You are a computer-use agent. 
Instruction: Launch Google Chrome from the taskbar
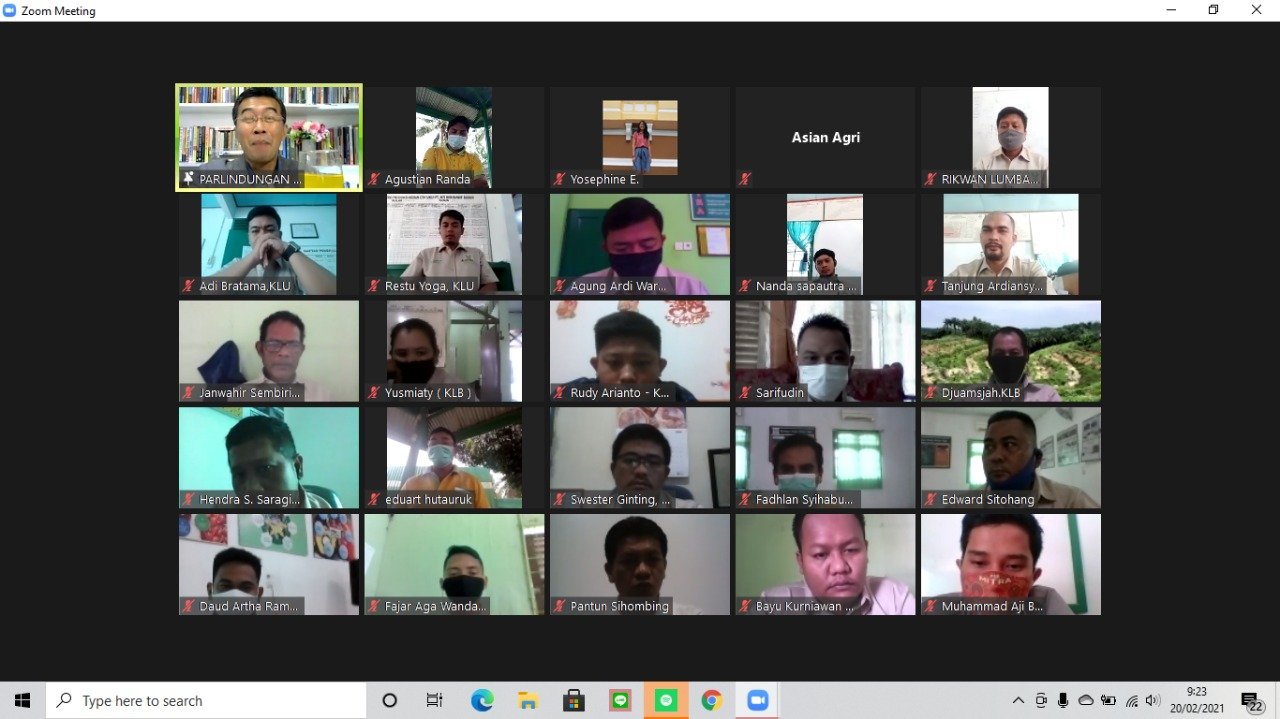(x=711, y=701)
